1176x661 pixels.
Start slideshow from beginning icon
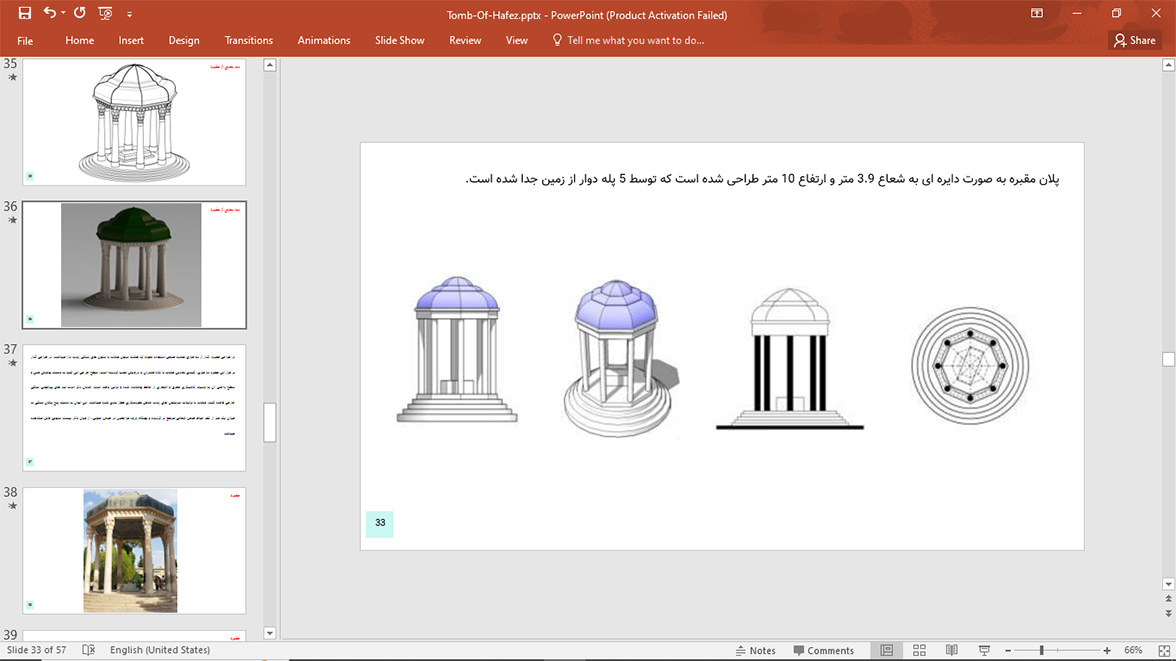pos(105,14)
